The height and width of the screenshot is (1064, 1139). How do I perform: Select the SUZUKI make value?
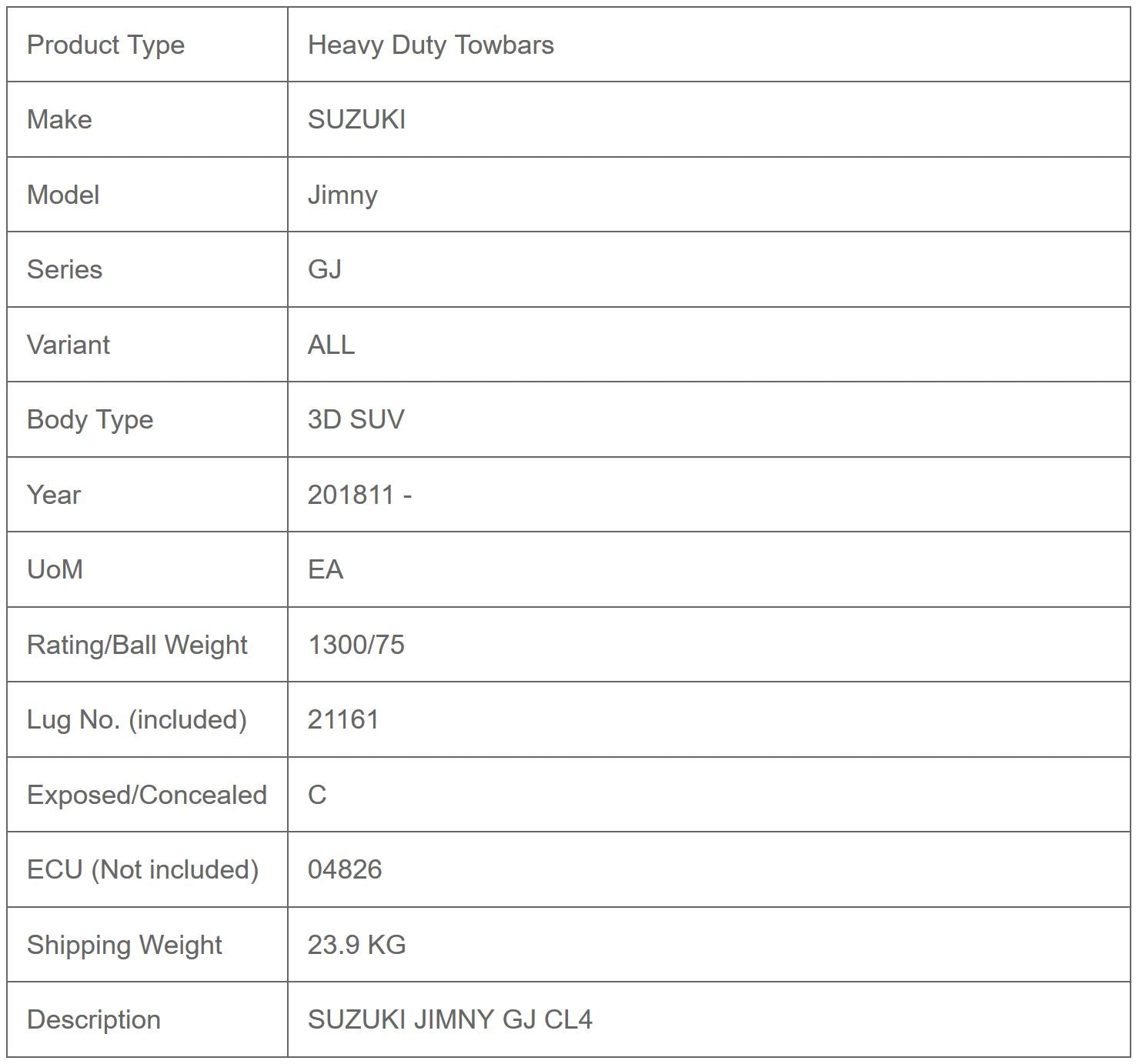(356, 120)
